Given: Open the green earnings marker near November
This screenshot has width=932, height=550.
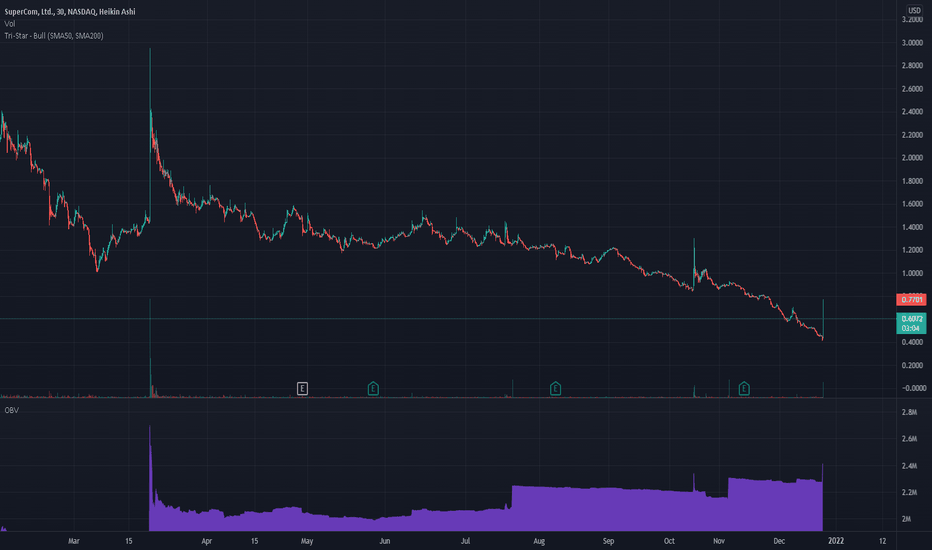Looking at the screenshot, I should tap(744, 389).
